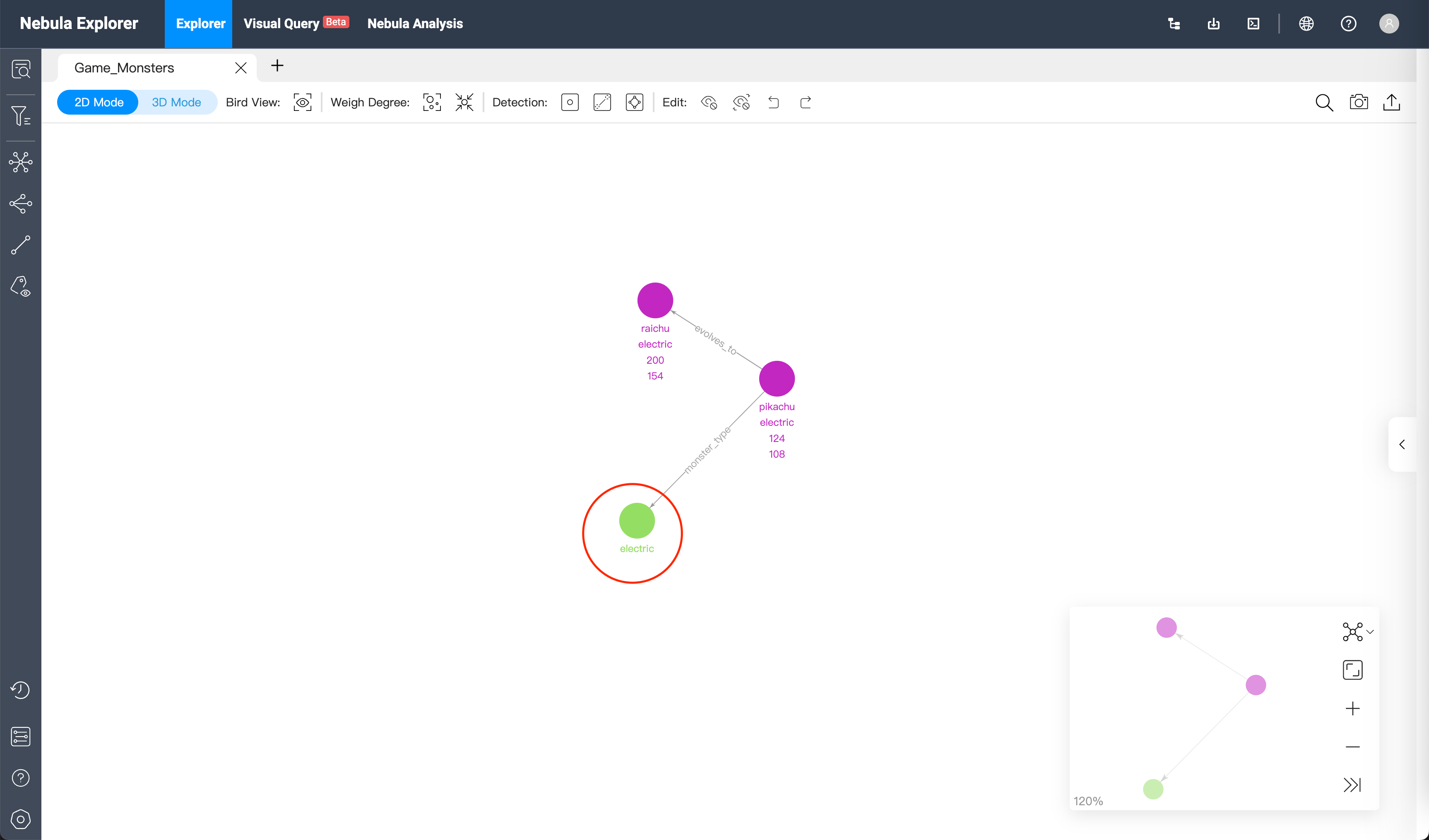The width and height of the screenshot is (1429, 840).
Task: Click the Nebula Explorer logo
Action: coord(79,23)
